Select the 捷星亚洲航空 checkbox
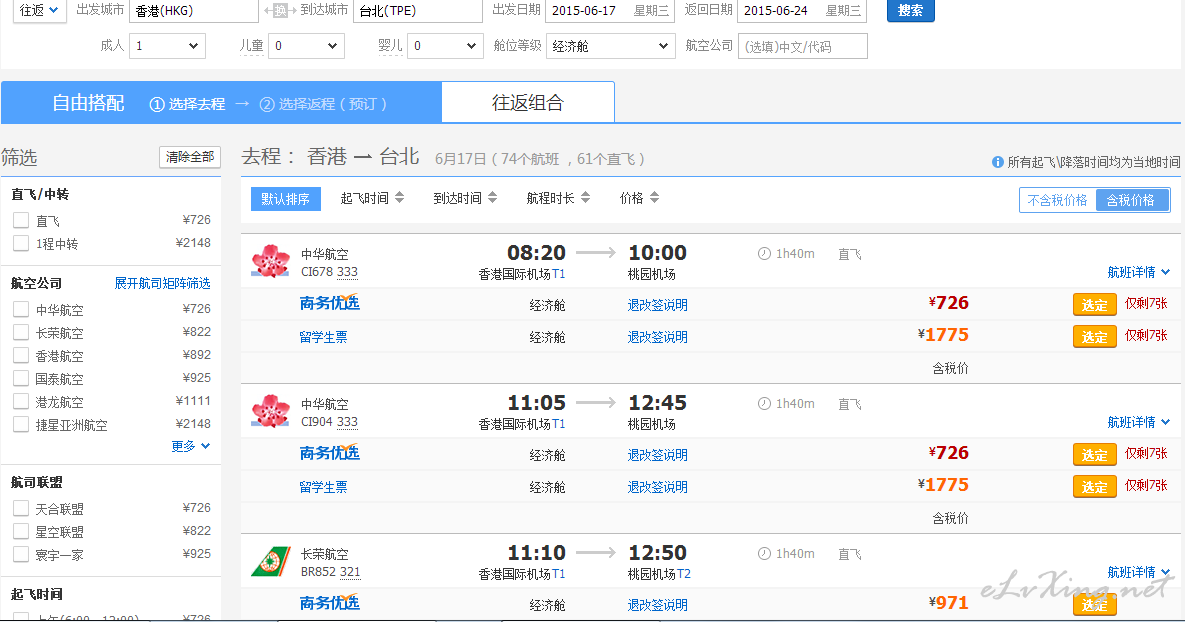1185x622 pixels. pyautogui.click(x=21, y=424)
